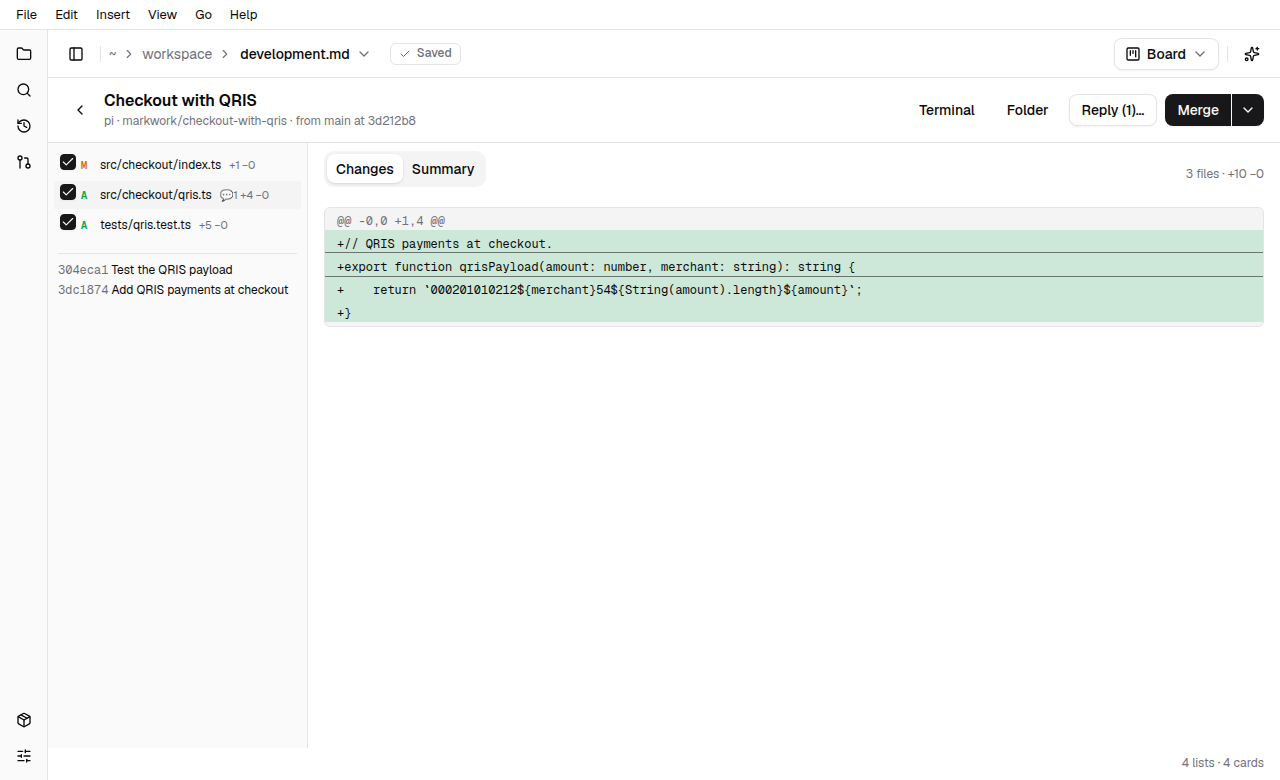Click the Folder button

(x=1027, y=110)
